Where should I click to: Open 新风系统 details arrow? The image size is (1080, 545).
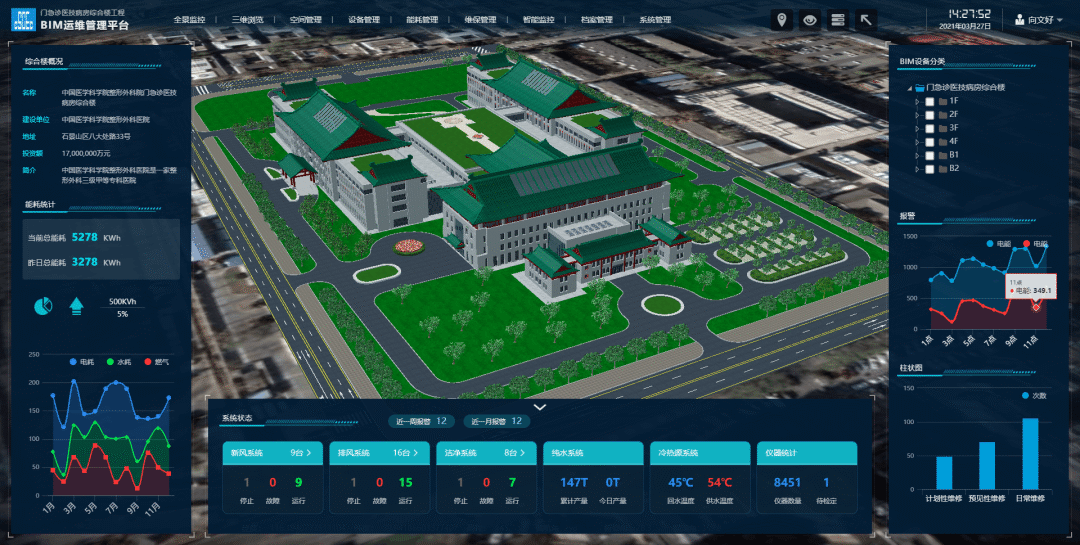tap(309, 453)
